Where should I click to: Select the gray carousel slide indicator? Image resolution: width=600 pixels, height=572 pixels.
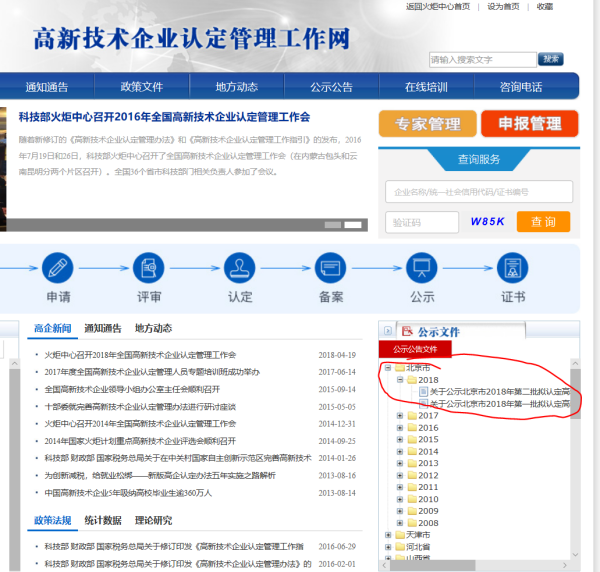(x=333, y=225)
